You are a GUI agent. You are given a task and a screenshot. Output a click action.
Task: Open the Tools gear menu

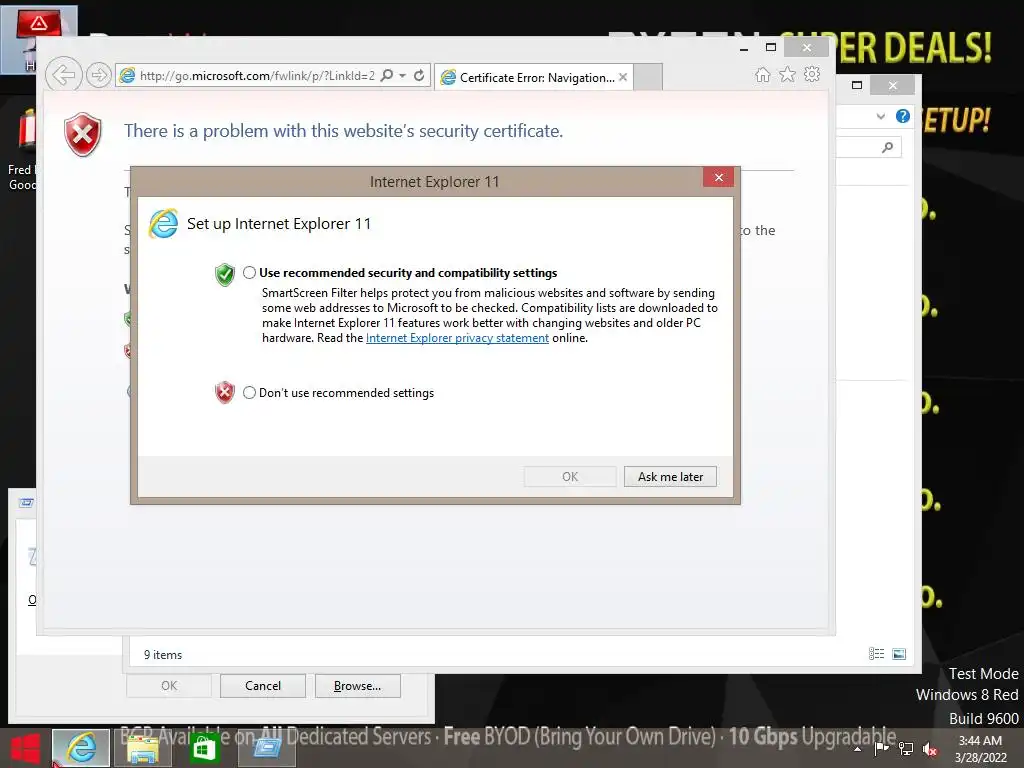click(x=812, y=74)
